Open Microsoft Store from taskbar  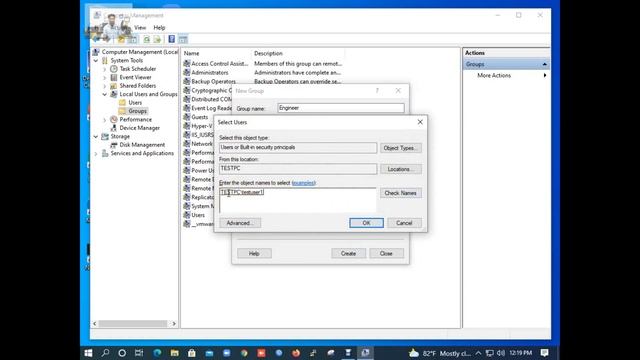coord(192,353)
